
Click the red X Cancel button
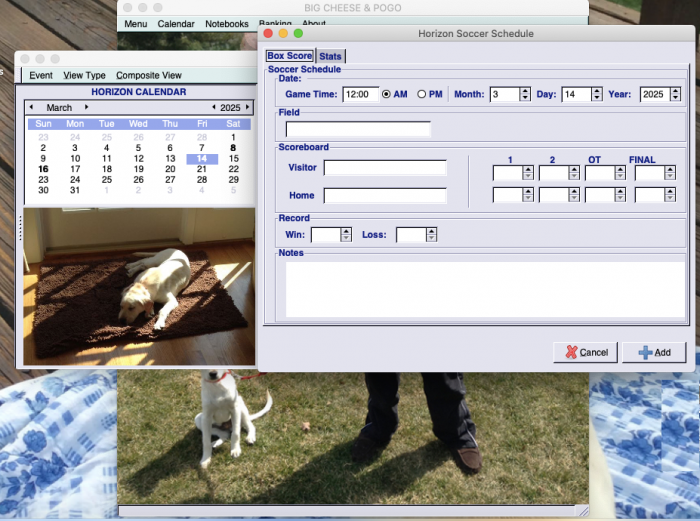click(585, 352)
